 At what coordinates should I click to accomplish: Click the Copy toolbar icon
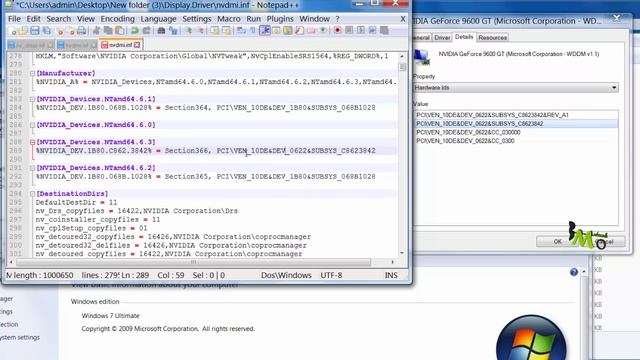tap(108, 31)
